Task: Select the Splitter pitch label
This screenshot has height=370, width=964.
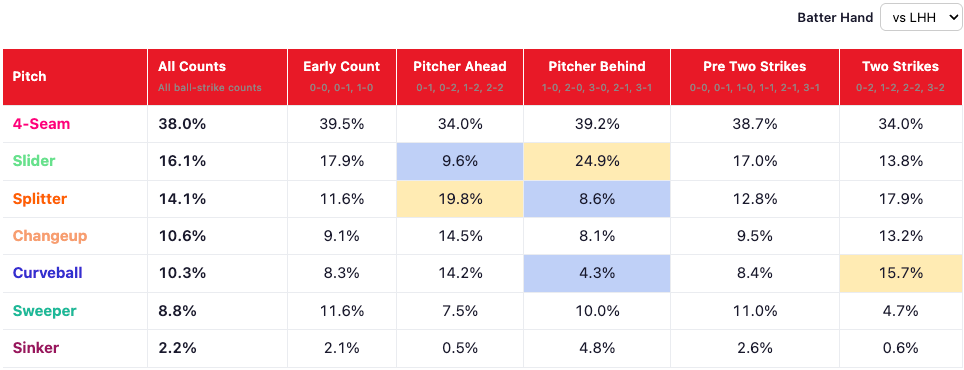Action: tap(40, 199)
